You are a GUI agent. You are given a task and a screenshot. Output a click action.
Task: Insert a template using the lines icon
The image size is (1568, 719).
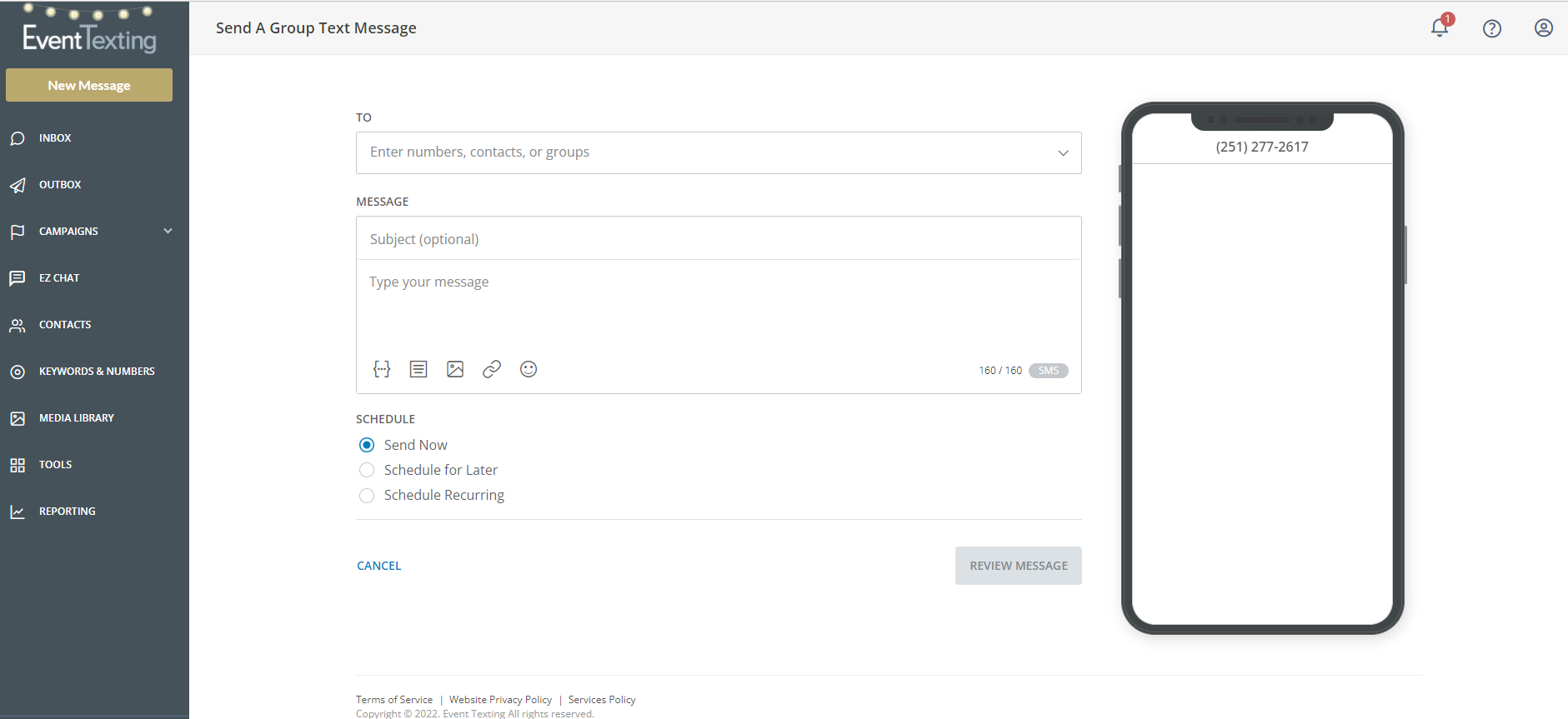[418, 369]
